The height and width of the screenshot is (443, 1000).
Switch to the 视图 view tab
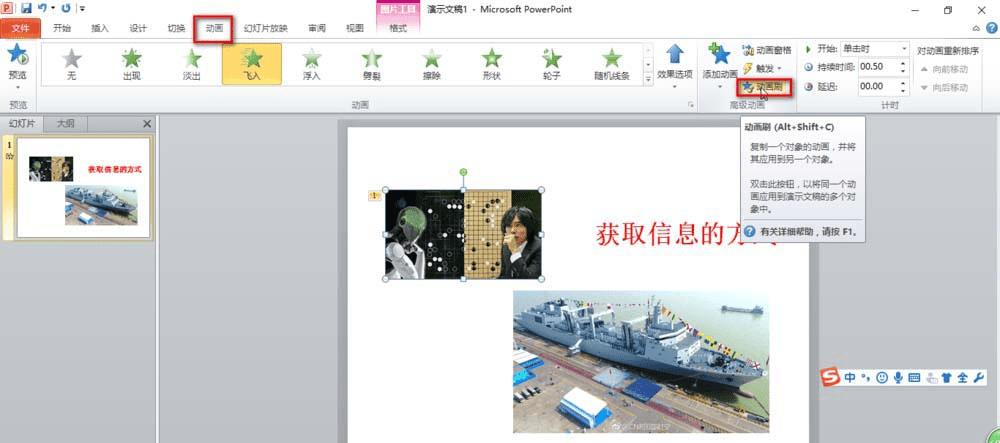(x=355, y=28)
